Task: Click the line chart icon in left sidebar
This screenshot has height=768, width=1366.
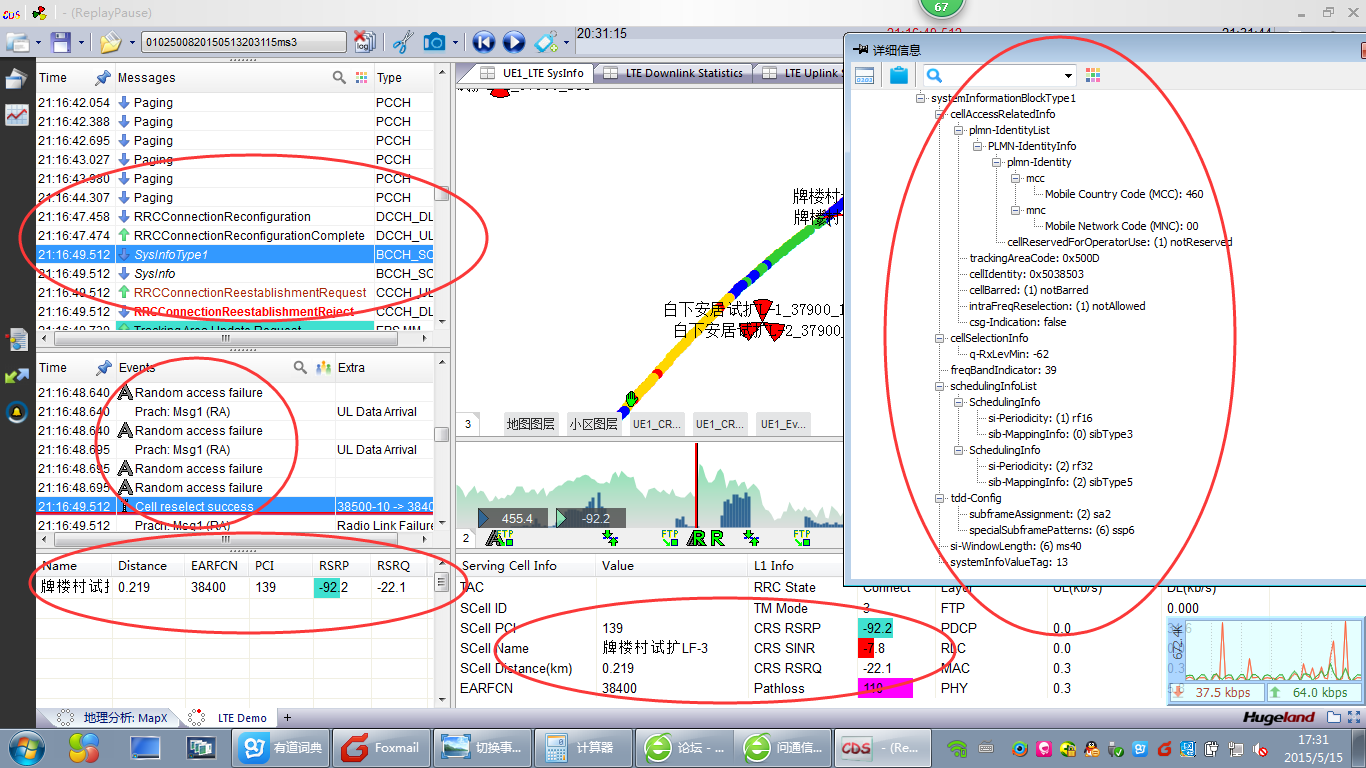Action: point(16,114)
